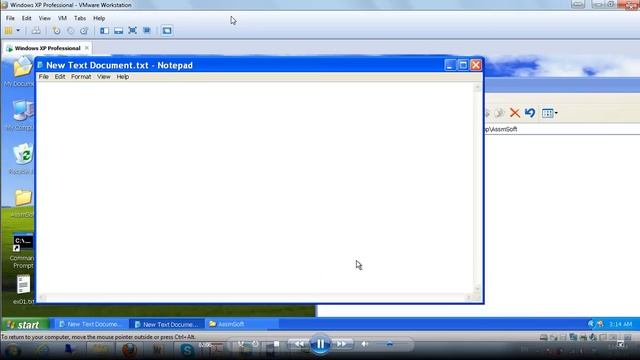Viewport: 640px width, 360px height.
Task: Enter full screen mode via VMware toolbar icon
Action: 133,31
